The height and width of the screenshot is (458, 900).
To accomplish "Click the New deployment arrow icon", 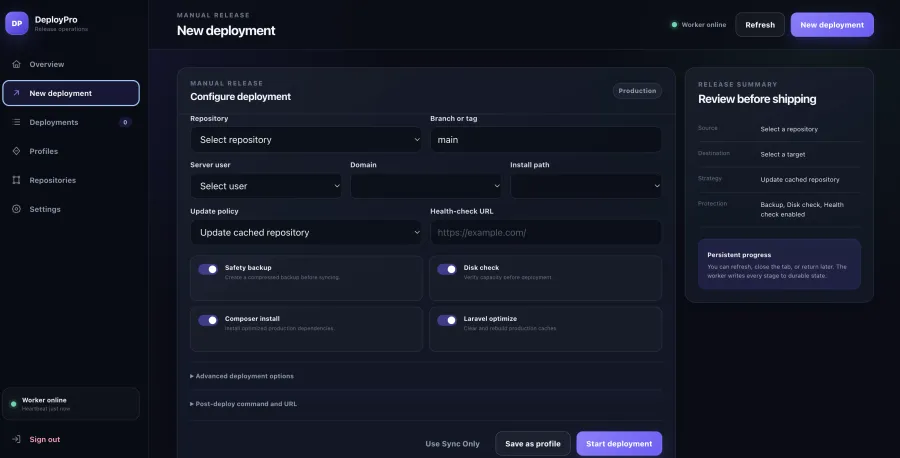I will point(16,93).
